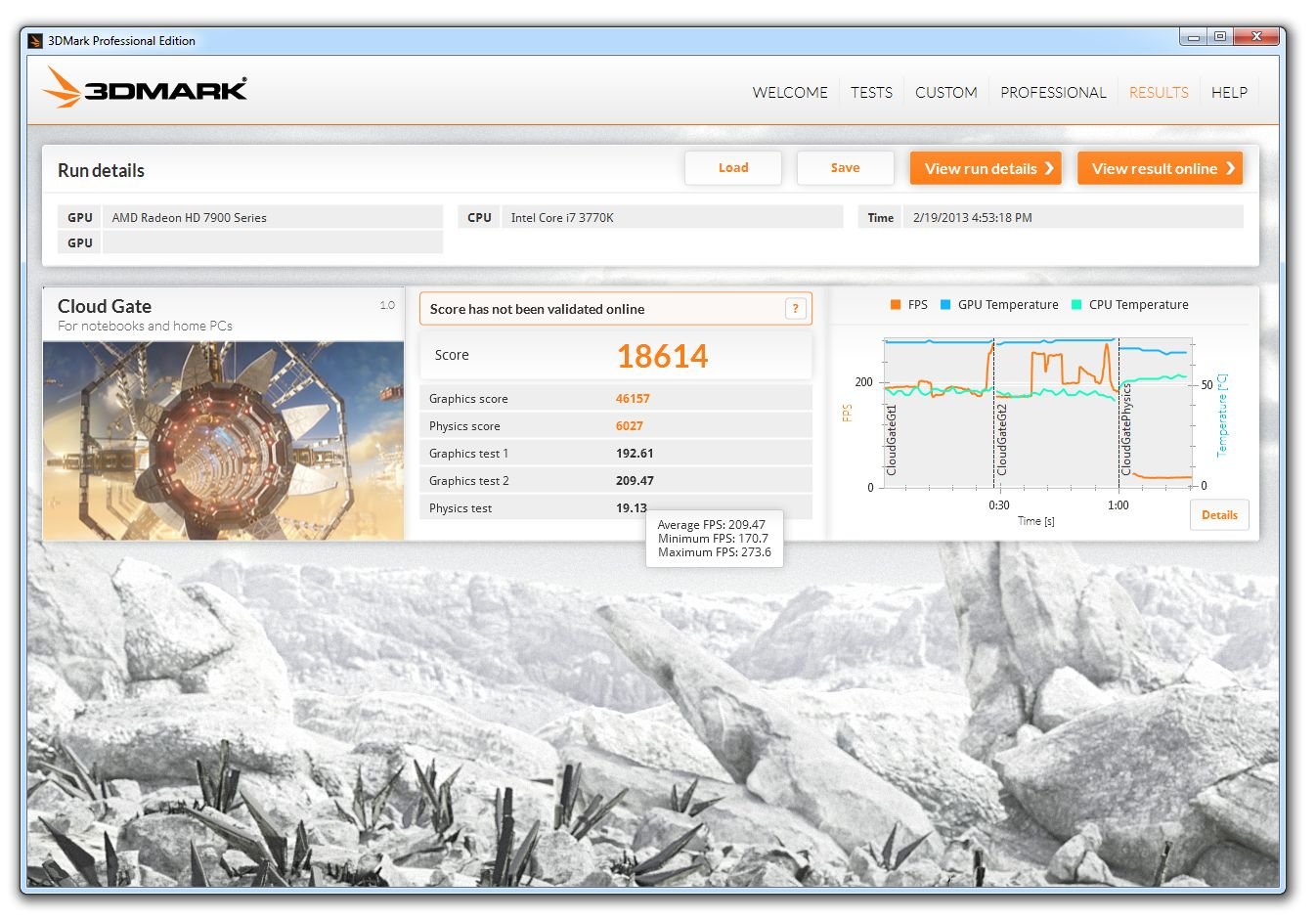Click the FPS and temperature chart
1316x920 pixels.
point(1037,412)
